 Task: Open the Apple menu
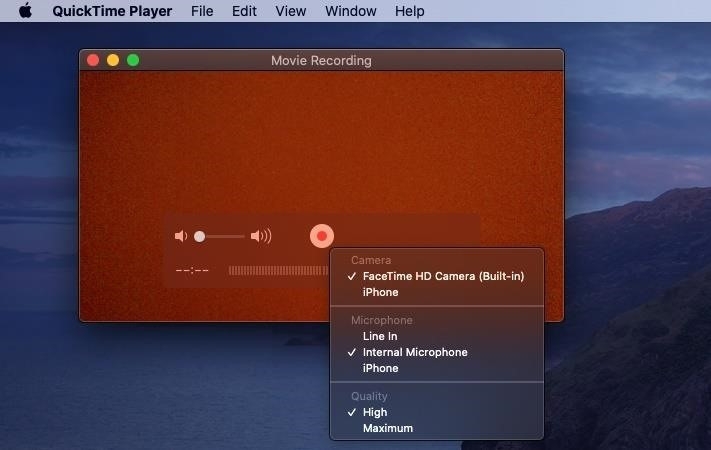click(25, 10)
